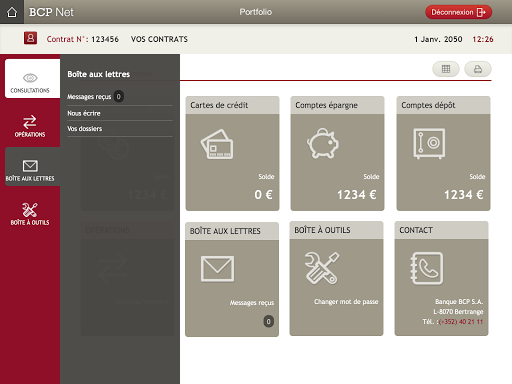The height and width of the screenshot is (384, 512).
Task: Click Changer mot de passe link
Action: 346,302
